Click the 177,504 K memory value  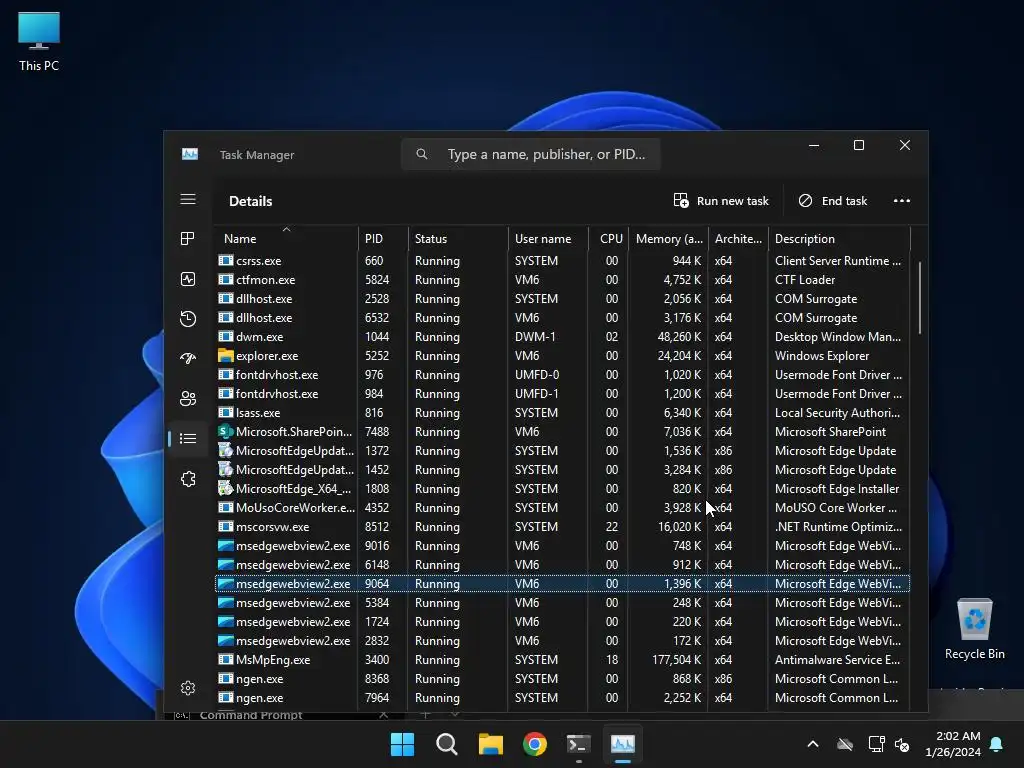tap(677, 660)
